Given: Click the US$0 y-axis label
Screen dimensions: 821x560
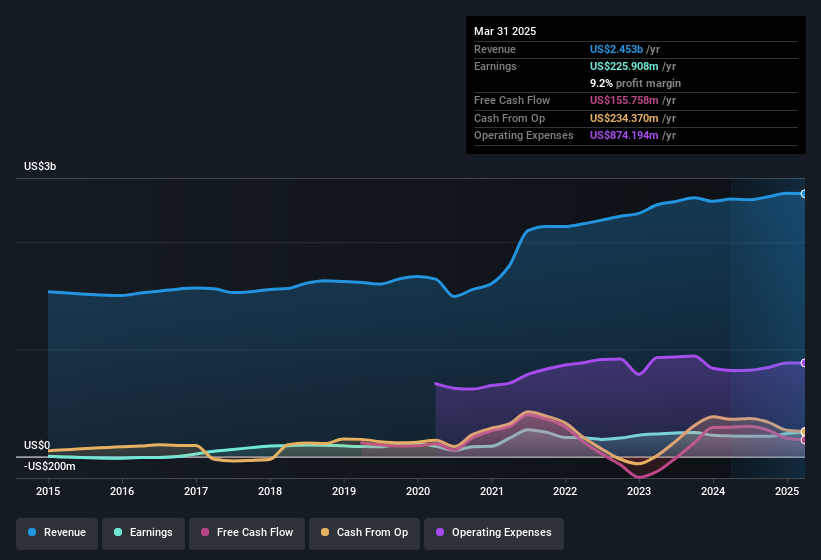Looking at the screenshot, I should click(x=37, y=445).
